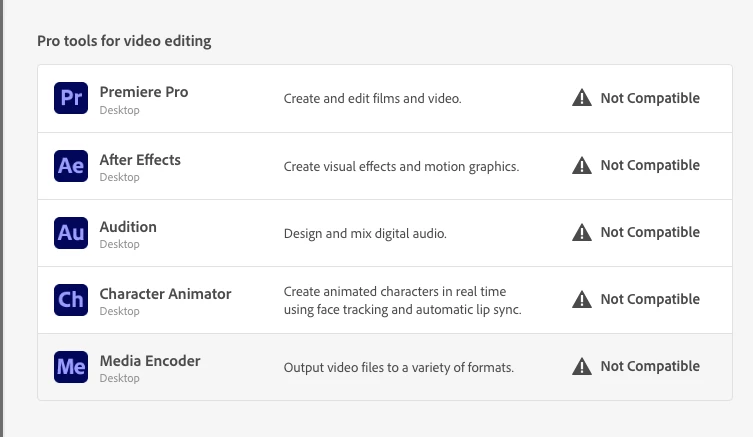
Task: Click the Character Animator app icon
Action: [x=71, y=300]
